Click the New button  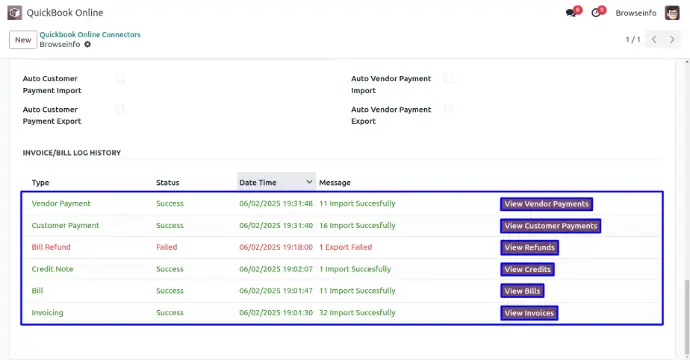(x=23, y=40)
